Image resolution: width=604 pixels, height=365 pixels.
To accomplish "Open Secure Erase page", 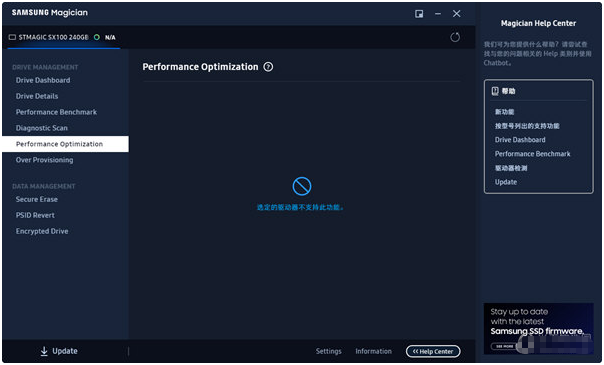I will pyautogui.click(x=37, y=199).
